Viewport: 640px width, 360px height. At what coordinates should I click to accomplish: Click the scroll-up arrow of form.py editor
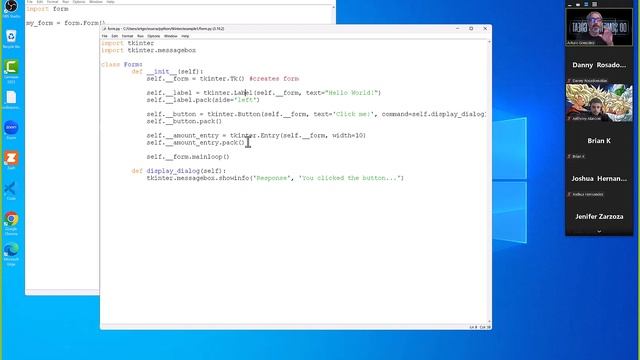click(489, 42)
